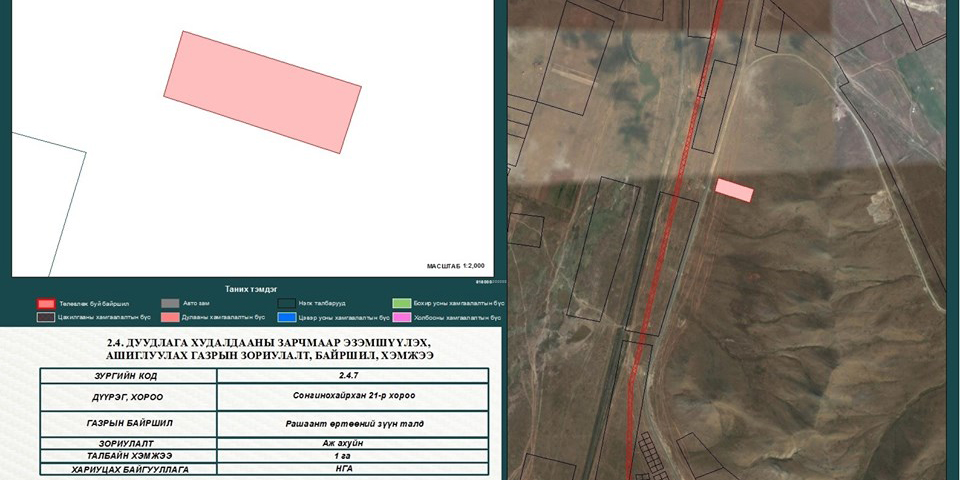This screenshot has height=480, width=960.
Task: Click 'Рашаант өртөөний зүүн талд' location cell
Action: [352, 424]
